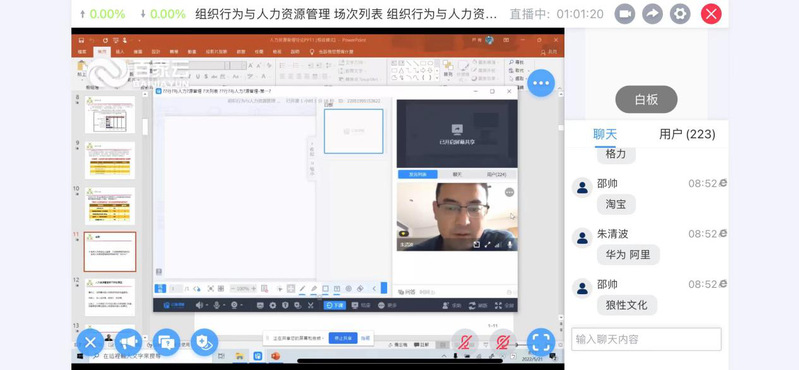Select slide 11 thumbnail in PowerPoint
Screen dimensions: 799x370
click(x=110, y=252)
